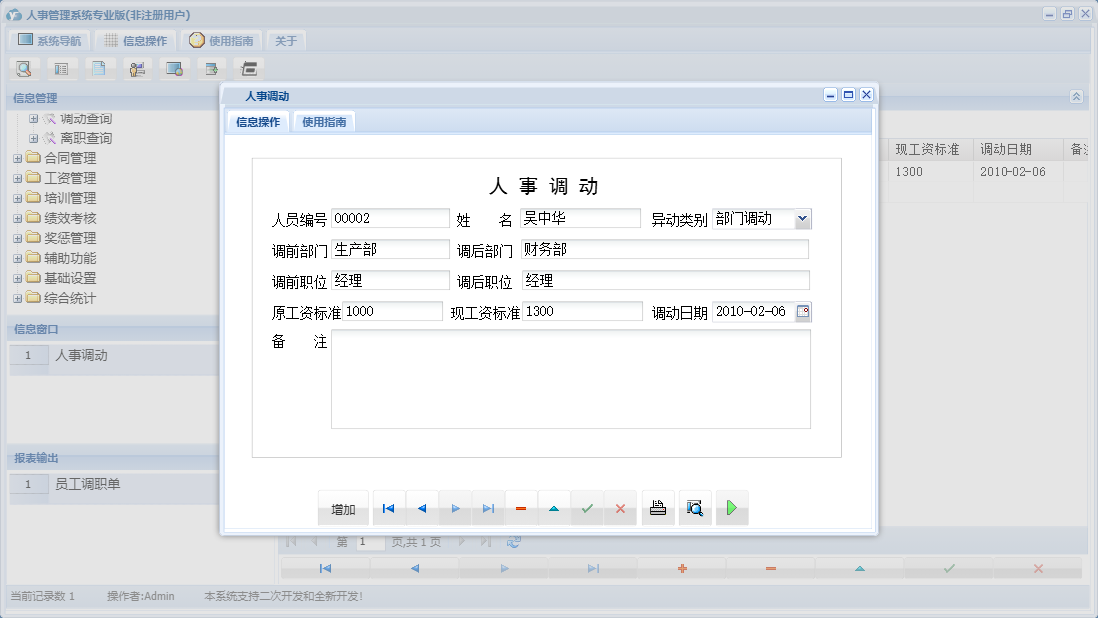Click the 增加 button
Screen dimensions: 1098x618
[x=343, y=507]
